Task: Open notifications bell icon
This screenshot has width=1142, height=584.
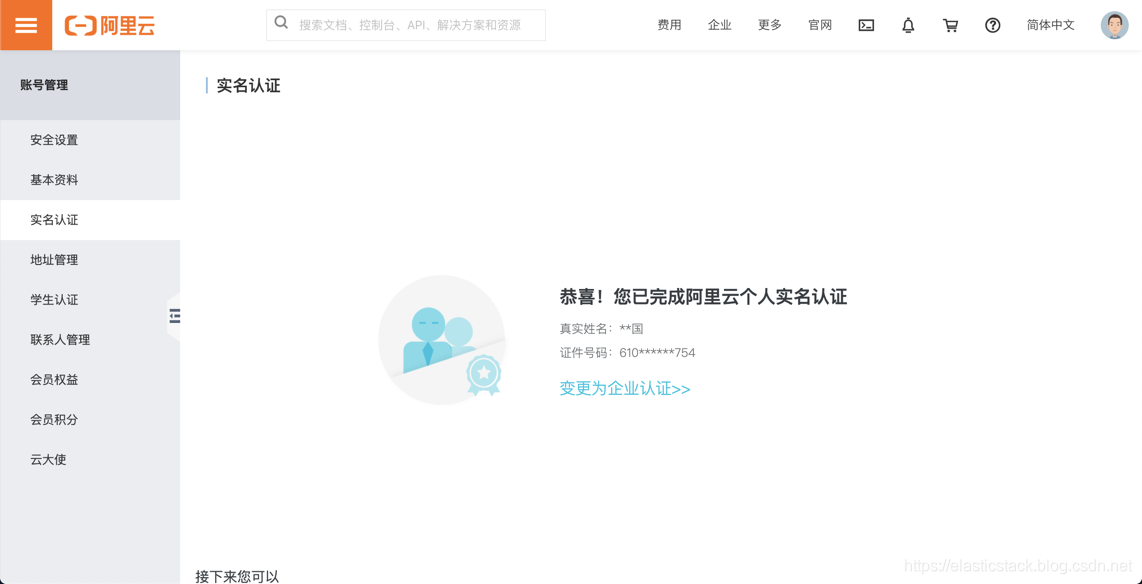Action: 908,25
